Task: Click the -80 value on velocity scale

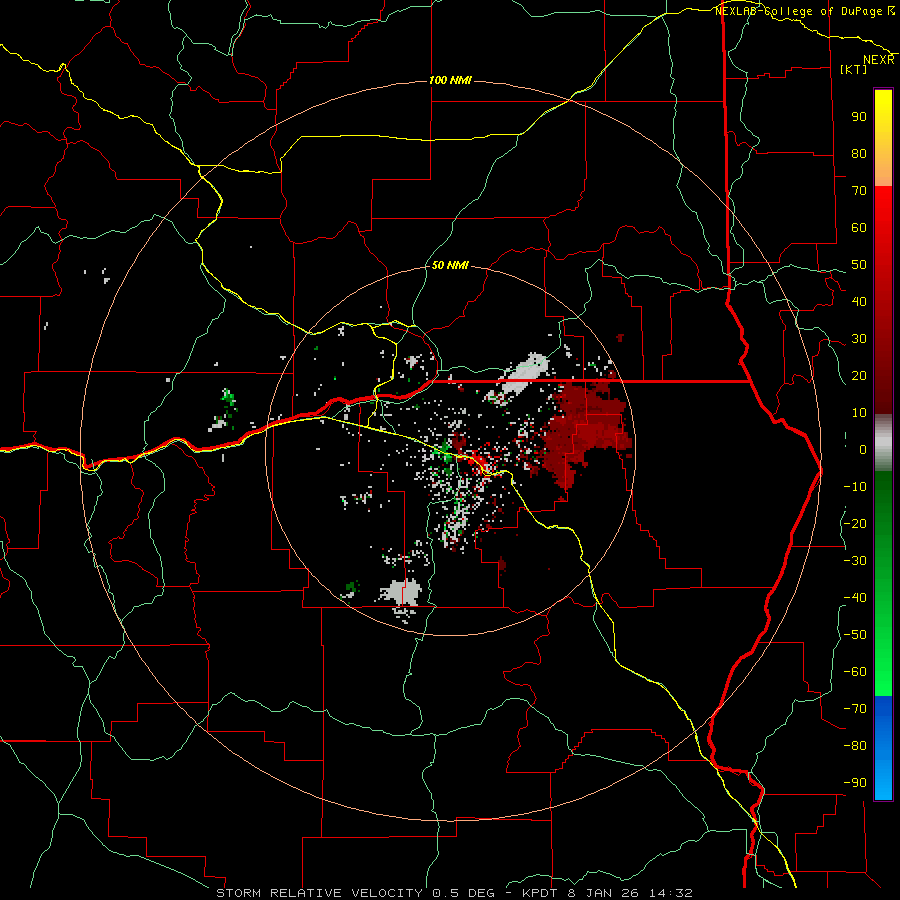Action: point(855,746)
